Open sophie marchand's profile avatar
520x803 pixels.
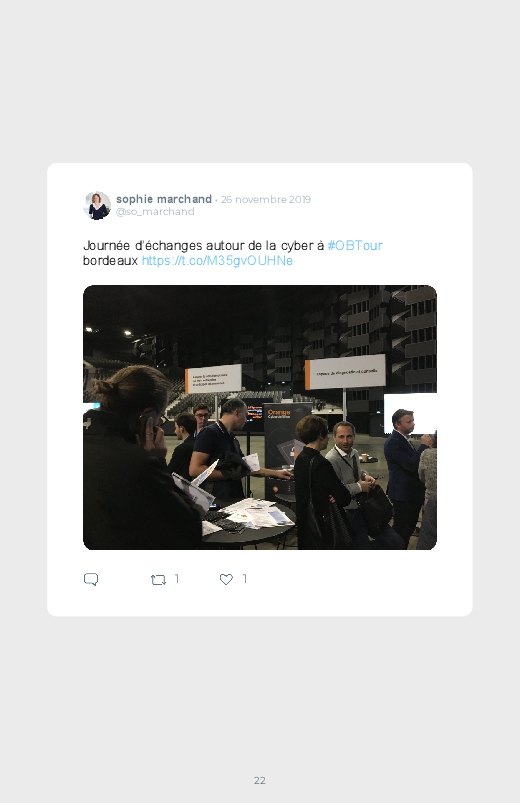[97, 205]
